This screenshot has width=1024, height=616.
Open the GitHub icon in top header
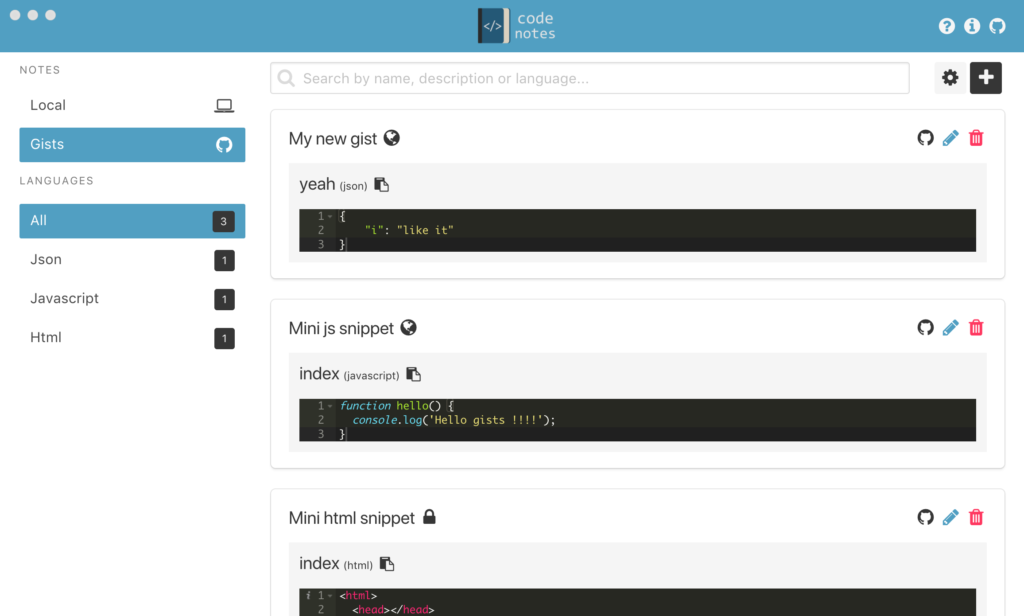[x=997, y=26]
